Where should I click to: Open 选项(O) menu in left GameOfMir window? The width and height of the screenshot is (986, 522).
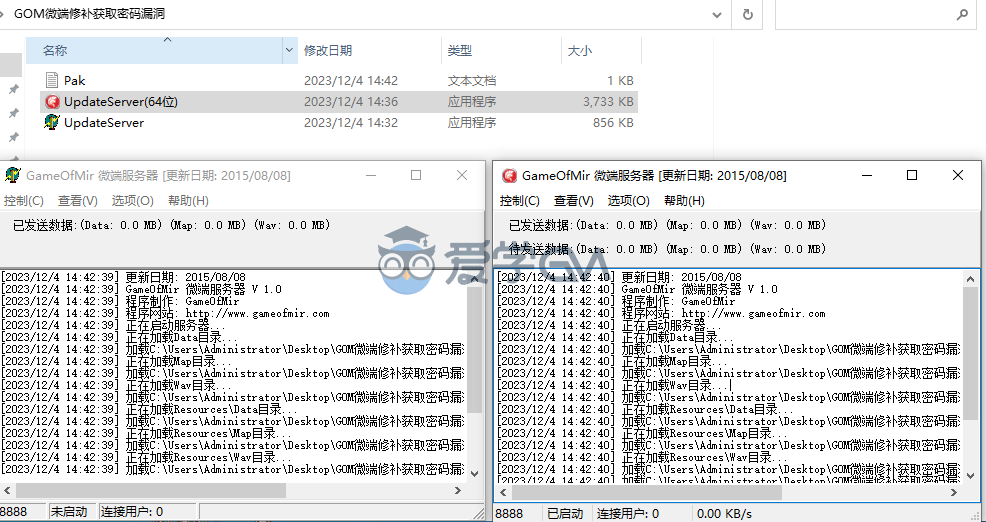[133, 201]
